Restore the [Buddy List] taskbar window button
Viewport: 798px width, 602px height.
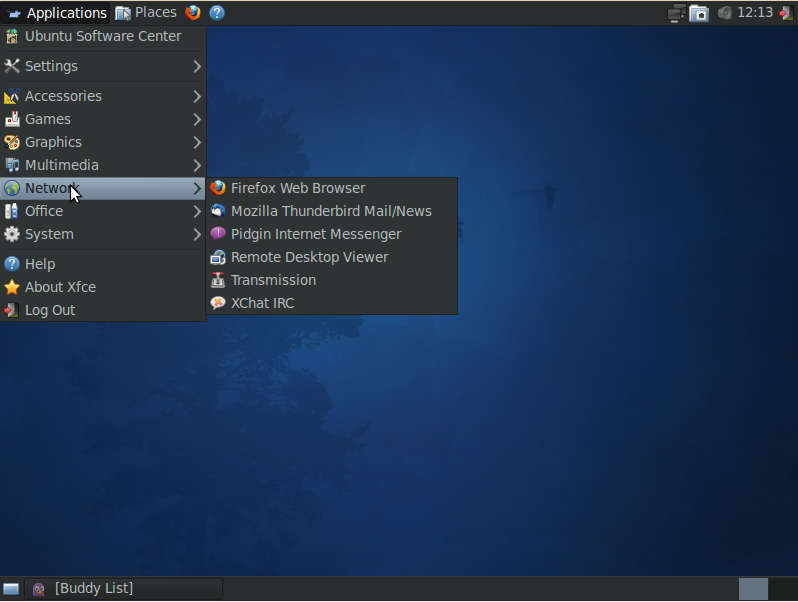point(124,589)
